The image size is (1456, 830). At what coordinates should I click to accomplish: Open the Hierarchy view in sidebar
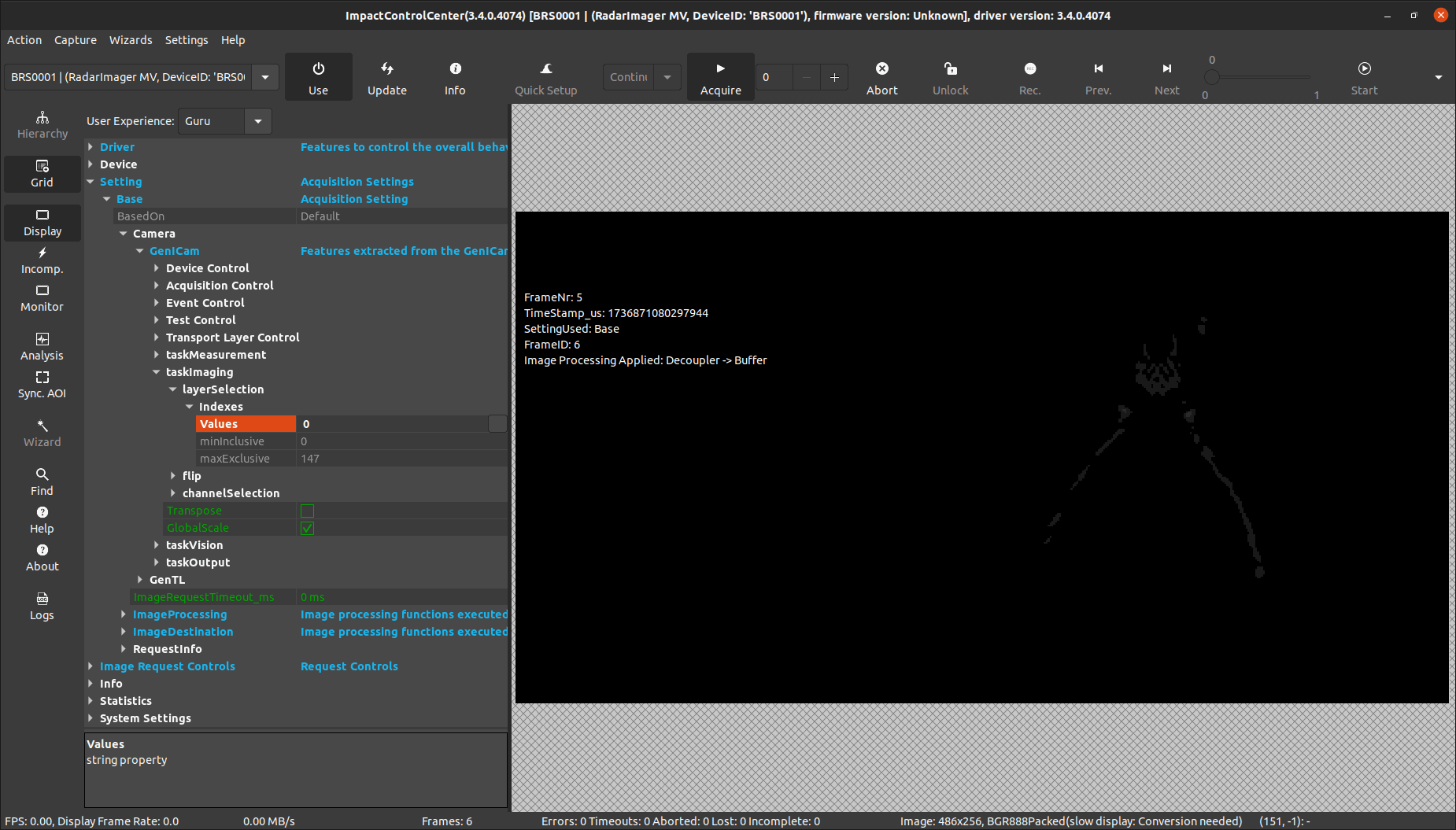tap(42, 125)
